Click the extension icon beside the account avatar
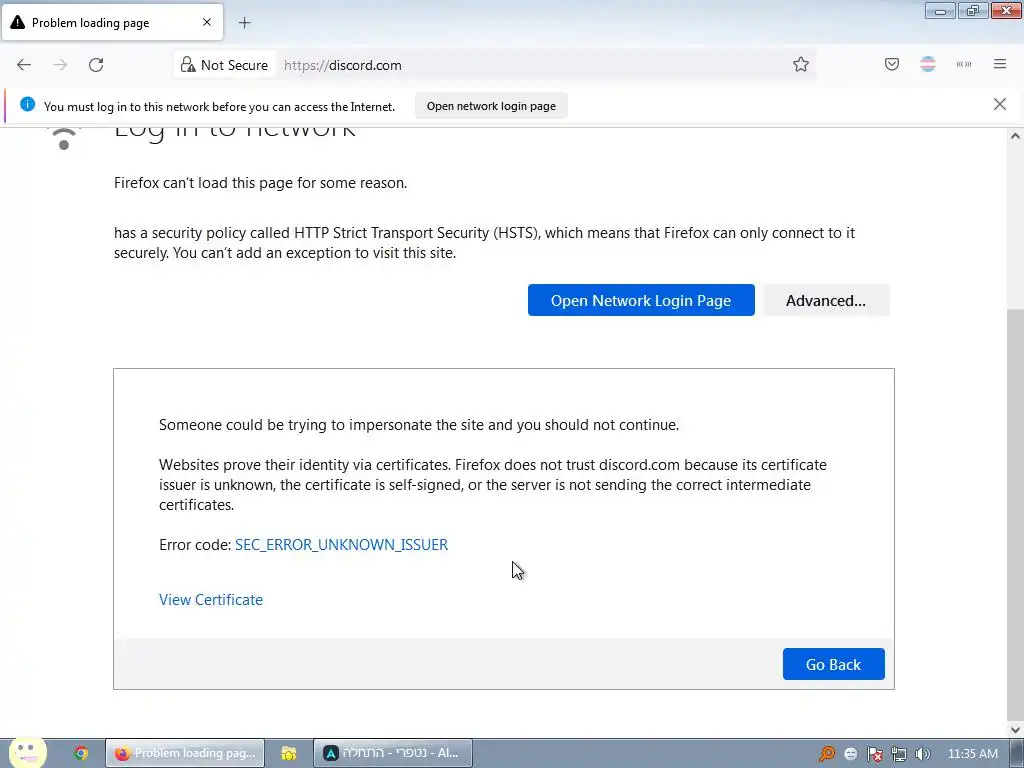1024x768 pixels. click(963, 64)
